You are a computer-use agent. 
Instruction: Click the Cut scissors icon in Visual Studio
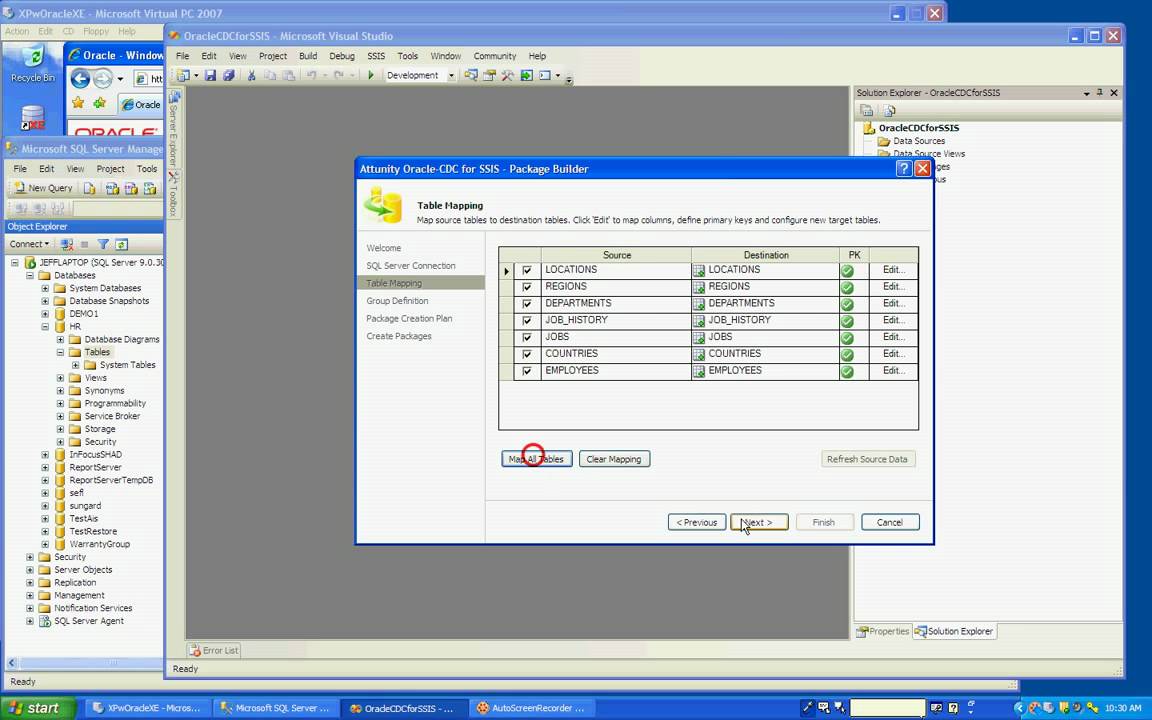pos(251,75)
